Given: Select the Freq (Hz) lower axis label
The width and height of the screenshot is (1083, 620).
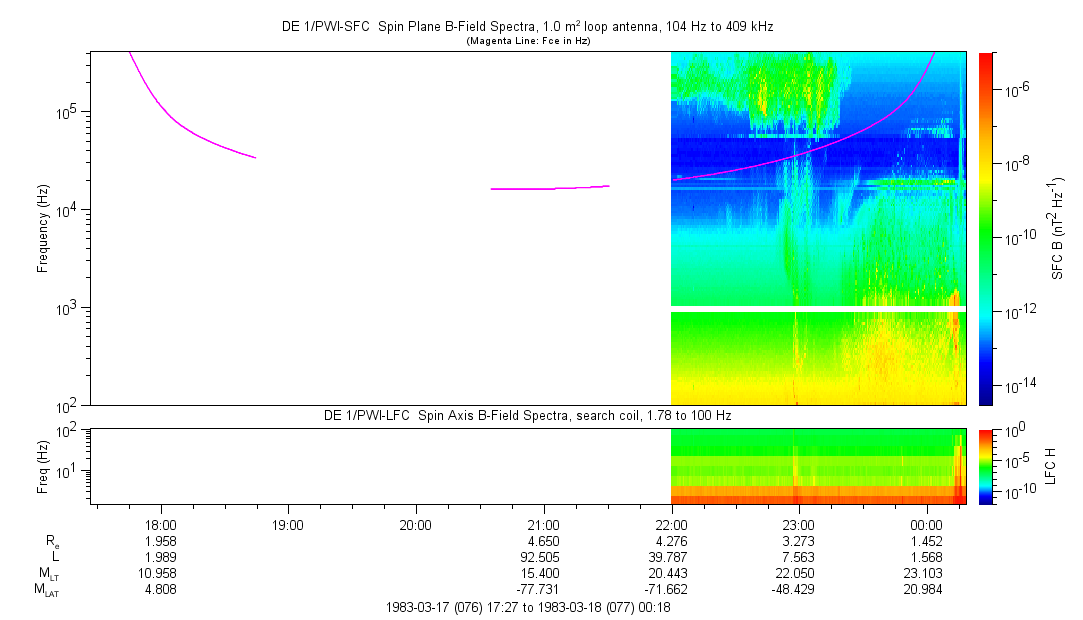Looking at the screenshot, I should click(43, 466).
